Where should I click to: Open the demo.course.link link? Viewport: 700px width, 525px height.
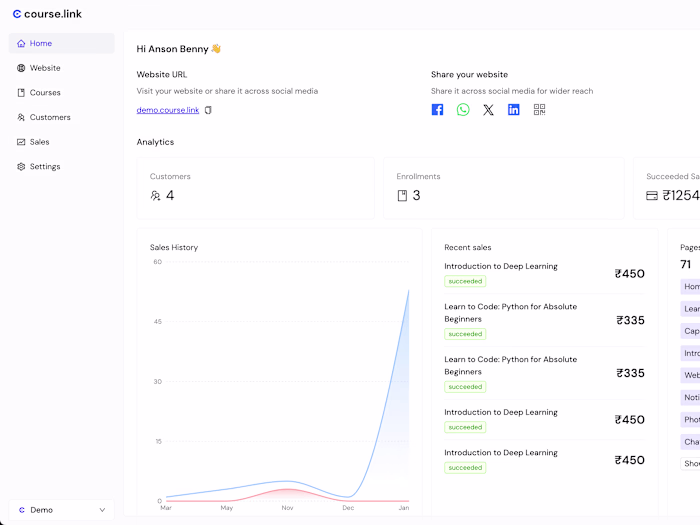click(x=168, y=110)
